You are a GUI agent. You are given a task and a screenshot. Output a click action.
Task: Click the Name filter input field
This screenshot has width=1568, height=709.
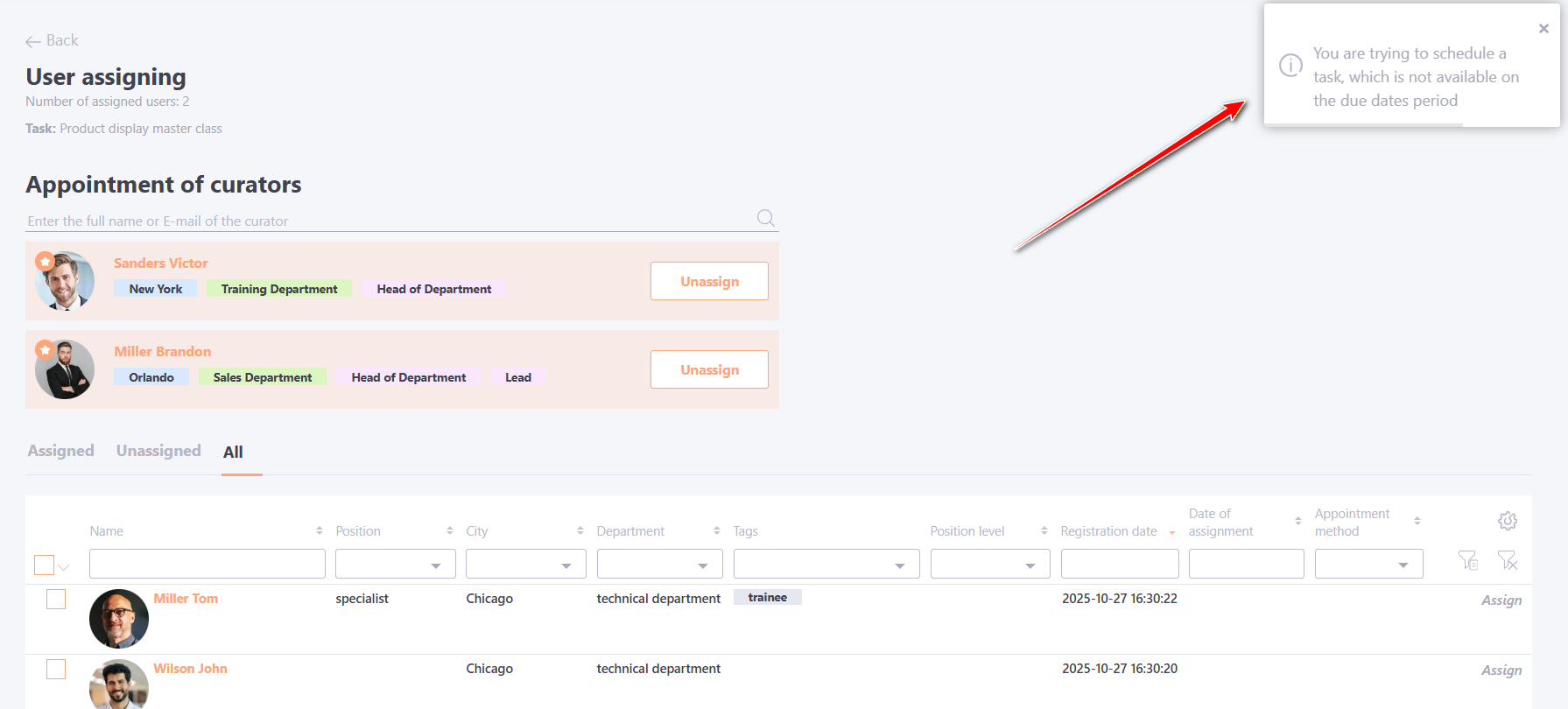tap(207, 564)
